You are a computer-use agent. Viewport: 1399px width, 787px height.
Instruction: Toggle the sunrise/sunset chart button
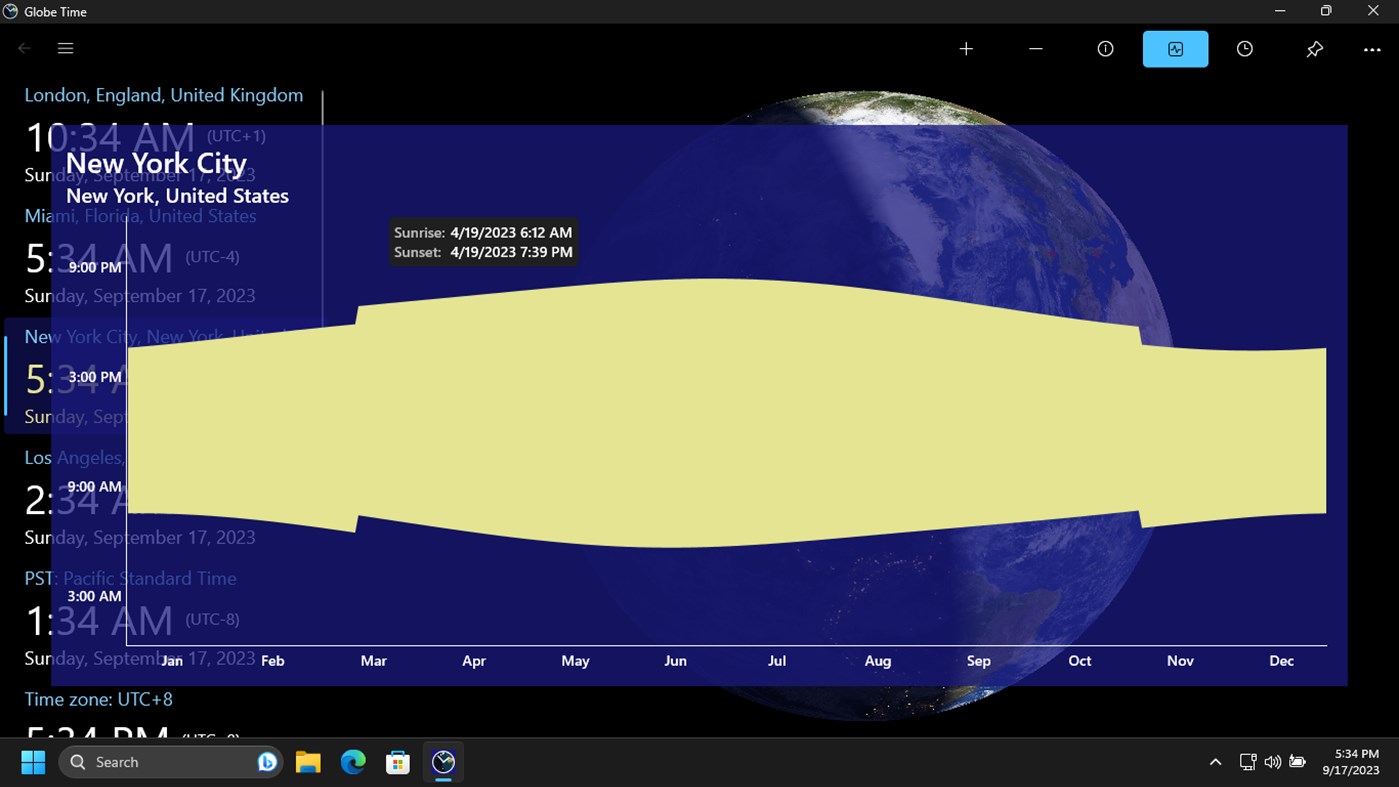(1175, 49)
